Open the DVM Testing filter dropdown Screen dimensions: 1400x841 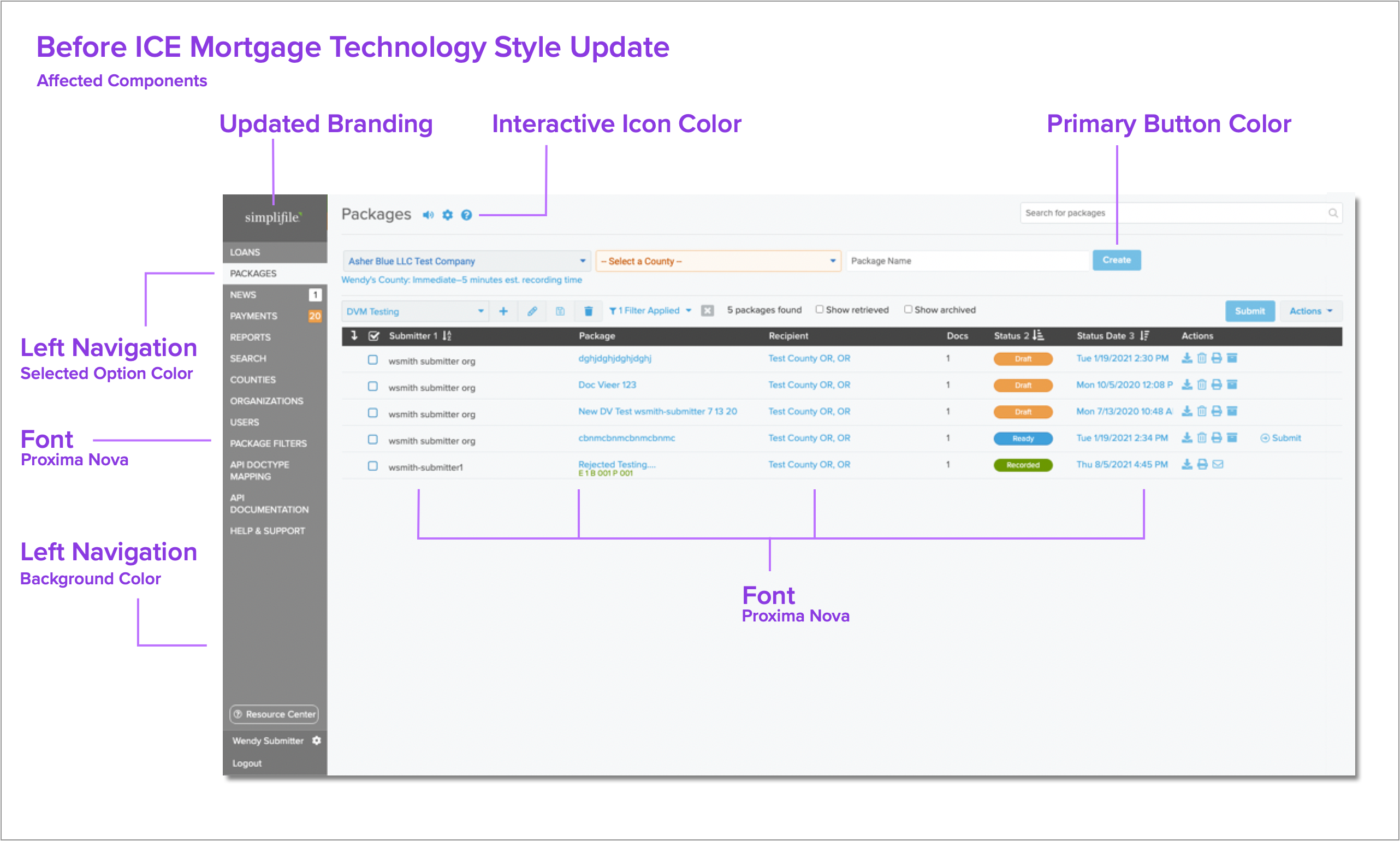click(x=415, y=311)
